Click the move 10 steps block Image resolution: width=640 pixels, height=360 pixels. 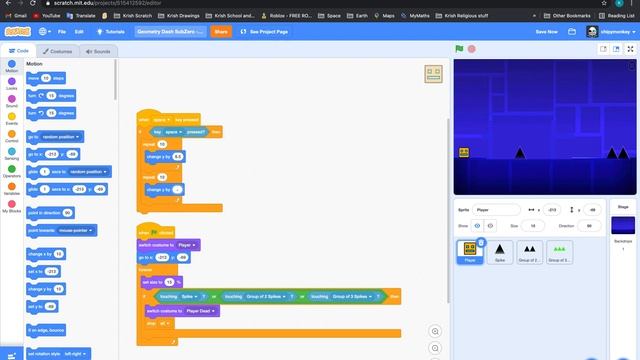[x=46, y=78]
